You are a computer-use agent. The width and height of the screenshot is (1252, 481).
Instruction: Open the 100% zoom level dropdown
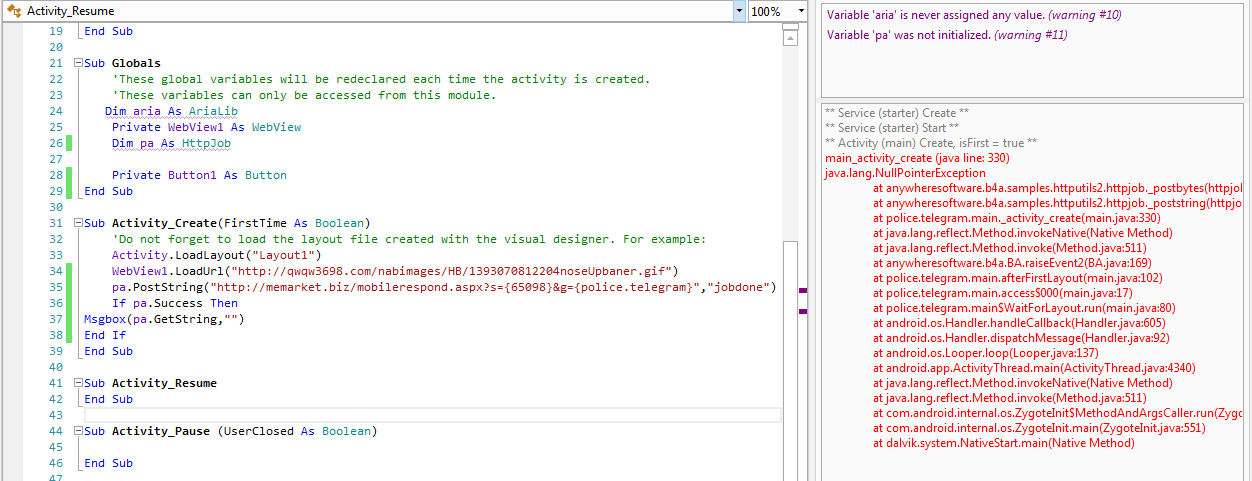(x=777, y=11)
